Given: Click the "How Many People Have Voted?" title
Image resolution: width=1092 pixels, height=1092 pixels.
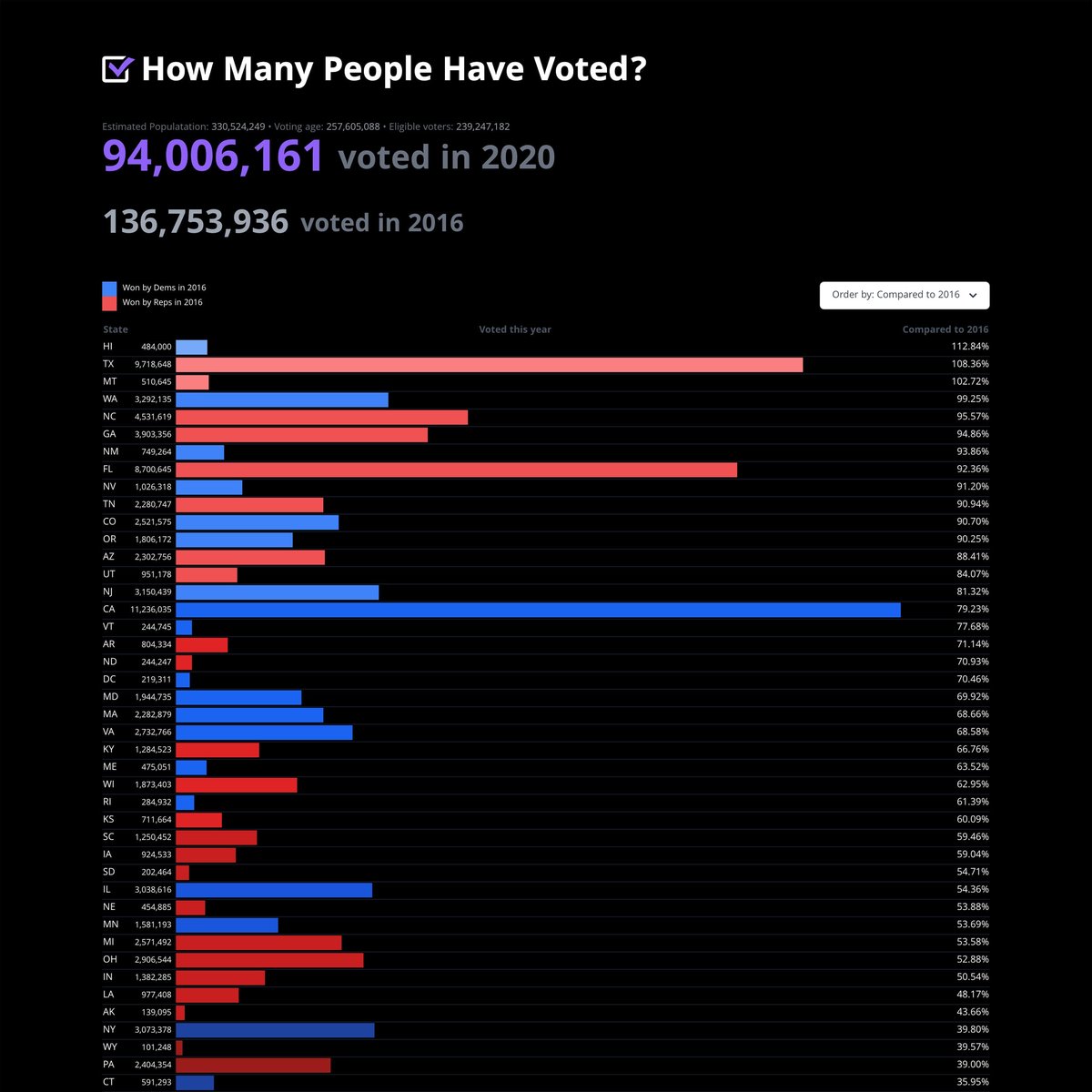Looking at the screenshot, I should 394,69.
